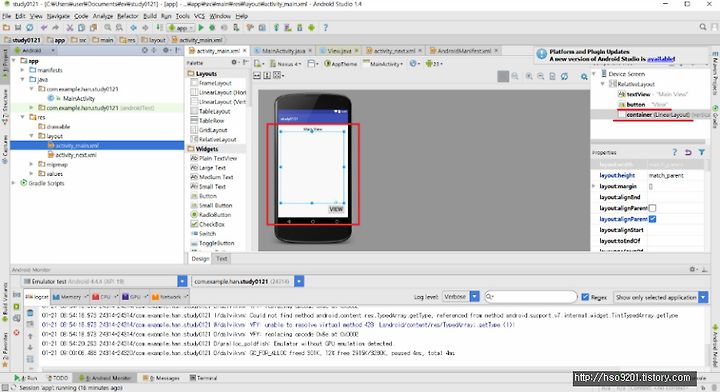Click the Properties help question mark icon
720x392 pixels.
pos(675,152)
